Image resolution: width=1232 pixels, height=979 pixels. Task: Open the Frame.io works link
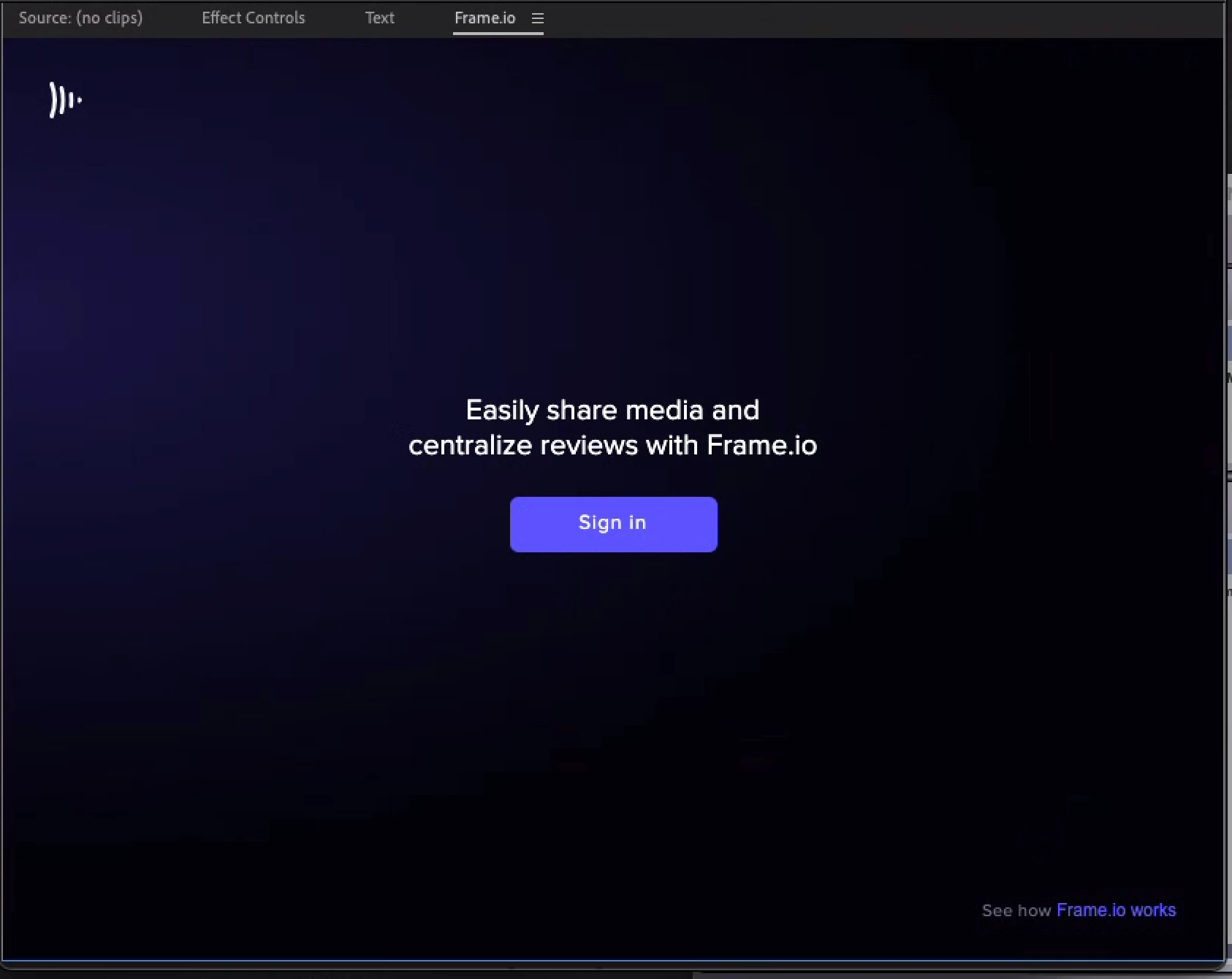click(x=1116, y=910)
